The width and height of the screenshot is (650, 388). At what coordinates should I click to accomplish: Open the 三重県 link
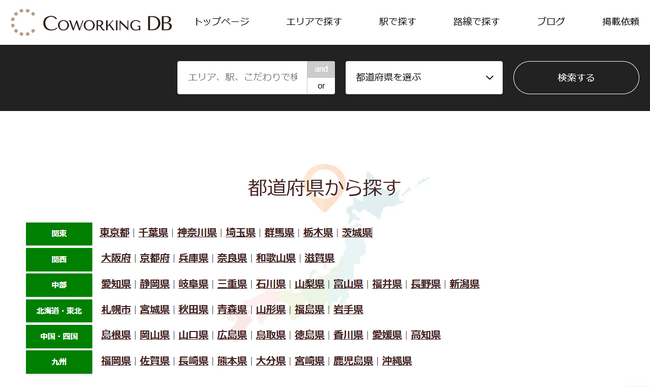coord(232,284)
